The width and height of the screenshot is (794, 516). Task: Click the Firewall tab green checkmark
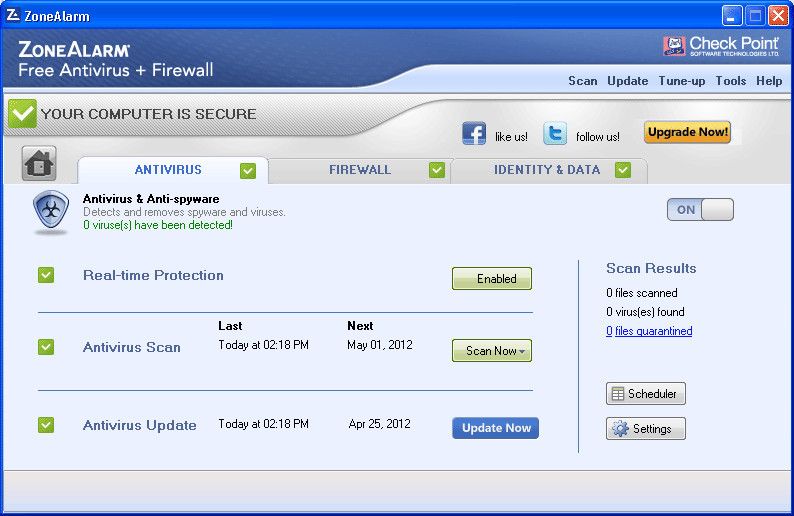(436, 170)
